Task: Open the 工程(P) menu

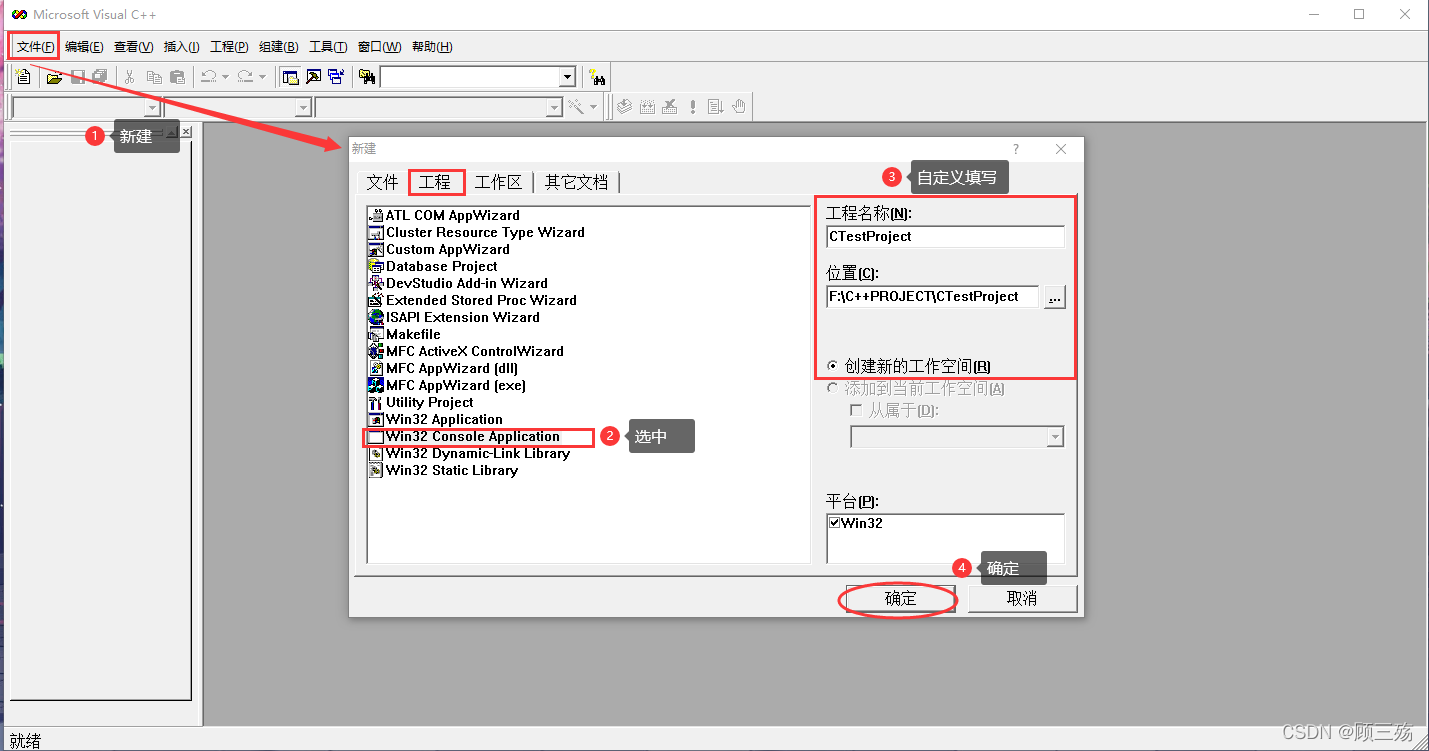Action: pos(229,47)
